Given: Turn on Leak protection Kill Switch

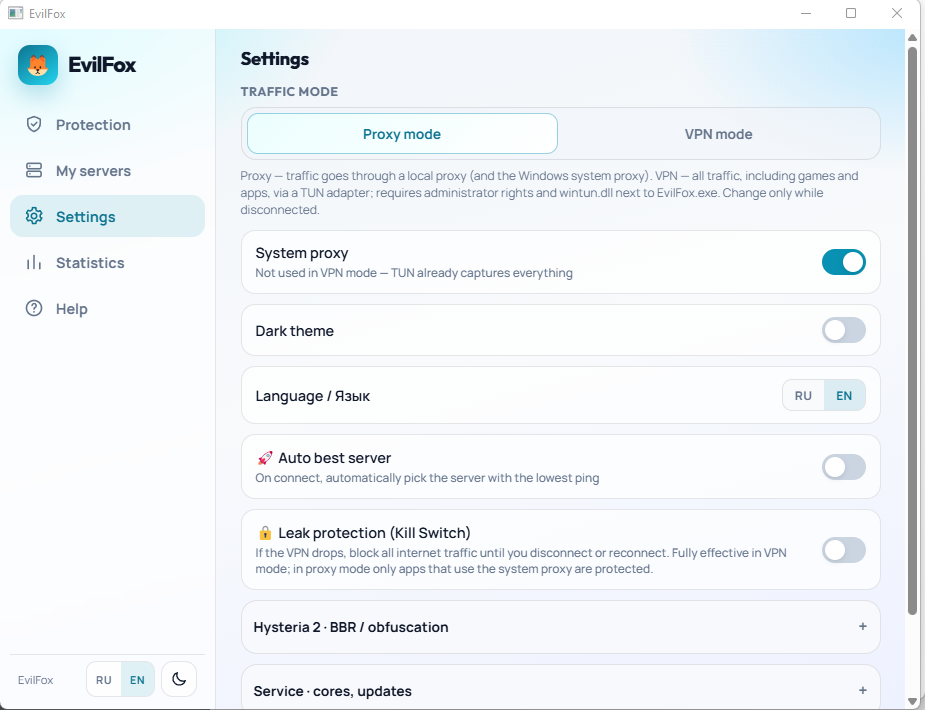Looking at the screenshot, I should (x=844, y=550).
